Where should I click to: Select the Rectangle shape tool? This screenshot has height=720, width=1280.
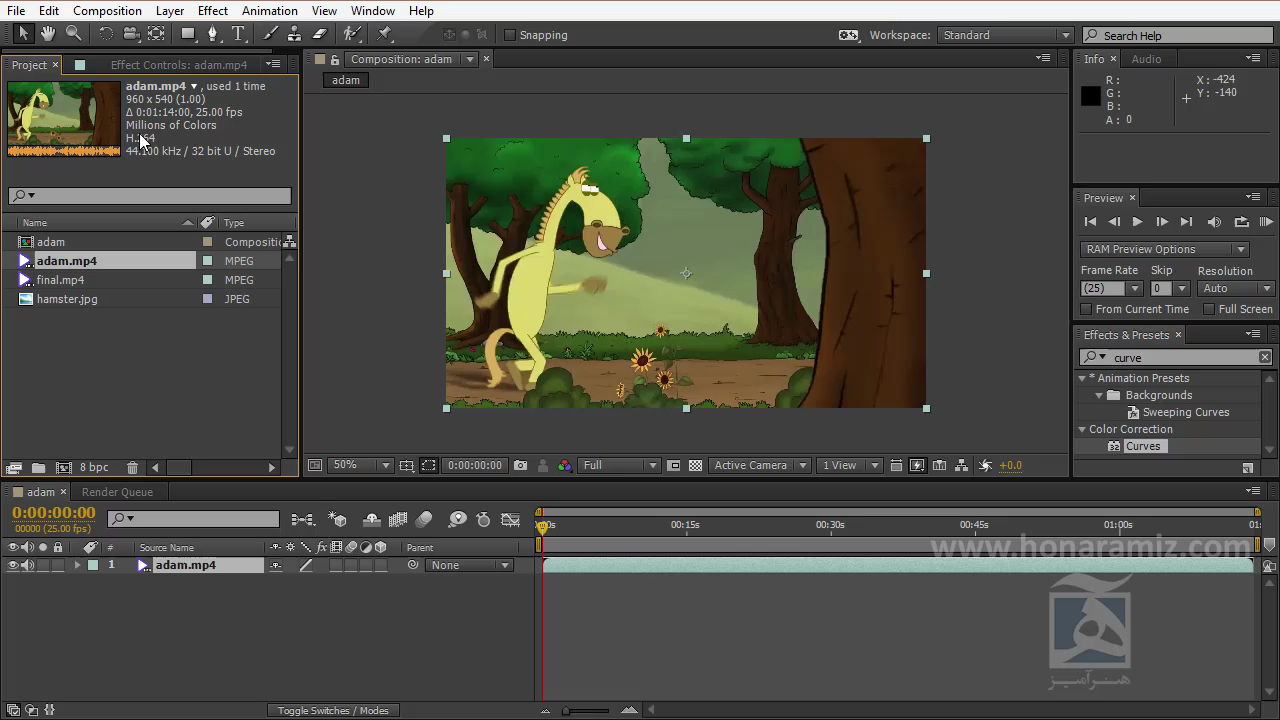[187, 34]
